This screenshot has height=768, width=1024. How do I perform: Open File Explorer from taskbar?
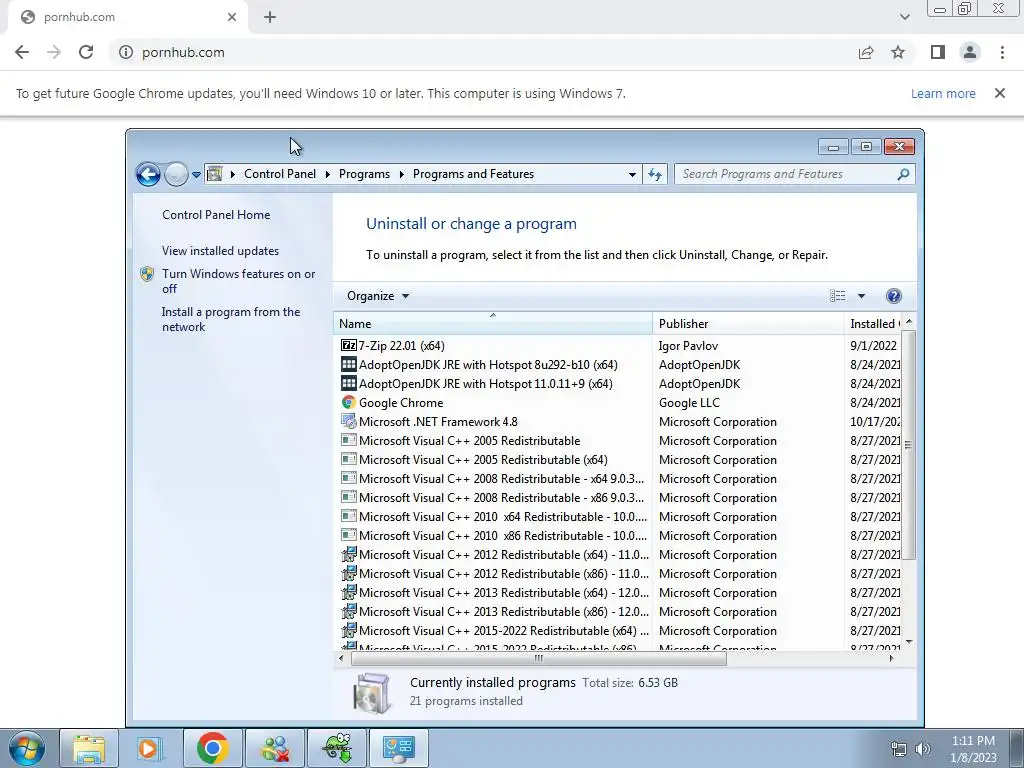[89, 748]
